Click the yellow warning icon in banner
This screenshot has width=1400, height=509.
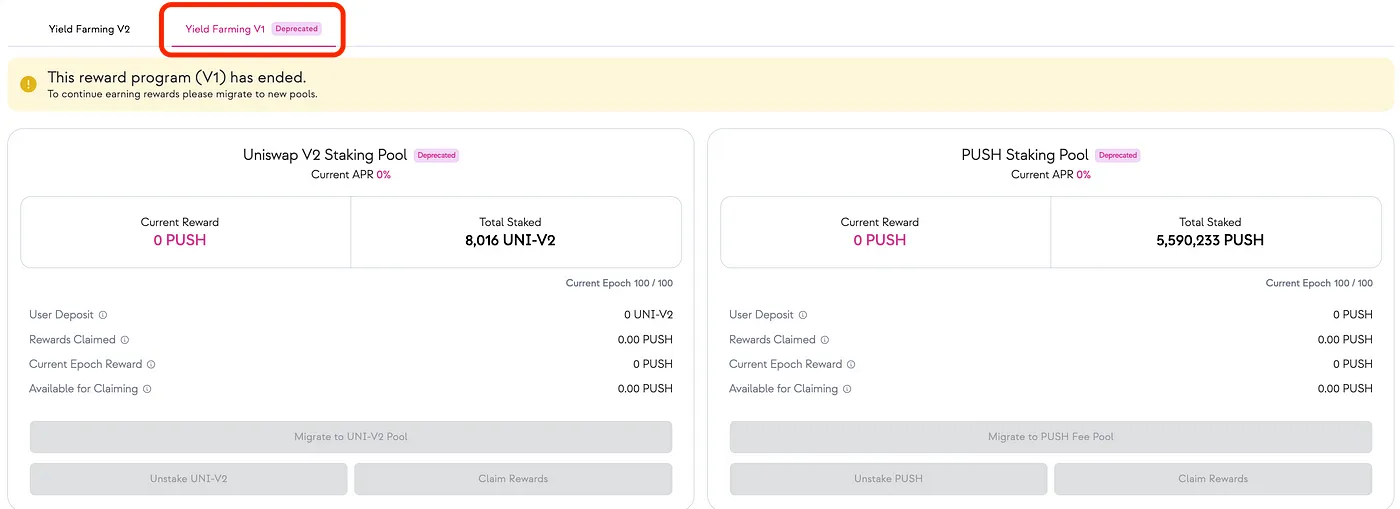[x=29, y=84]
